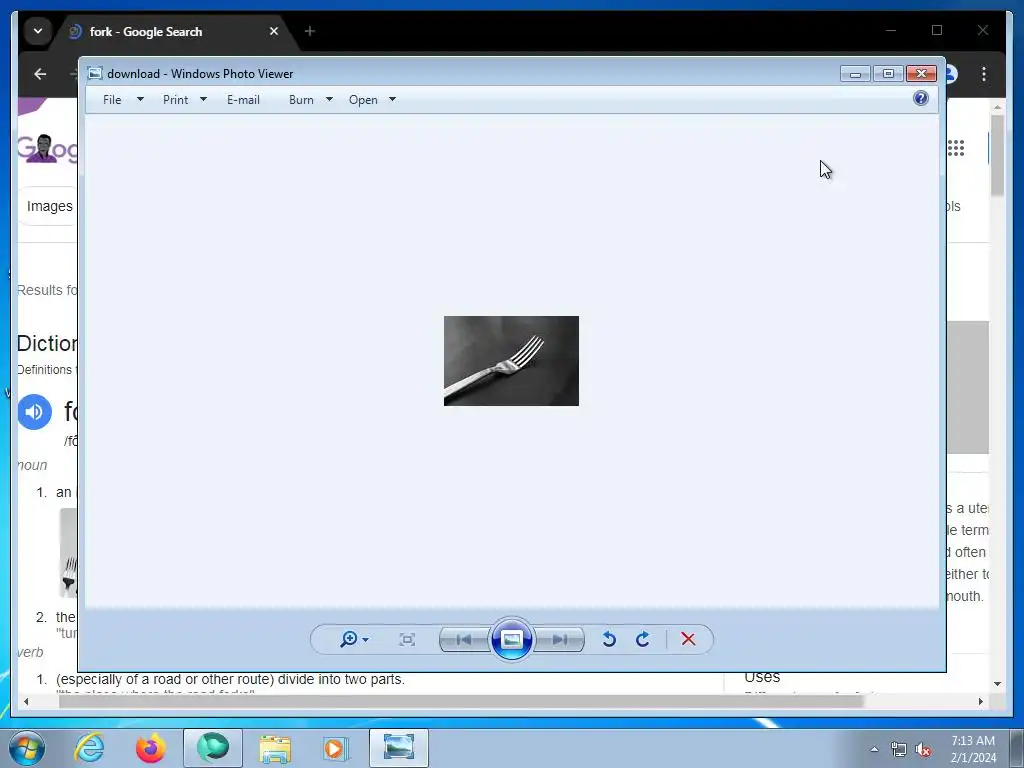Open the browser tab list dropdown
The image size is (1024, 768).
tap(38, 31)
